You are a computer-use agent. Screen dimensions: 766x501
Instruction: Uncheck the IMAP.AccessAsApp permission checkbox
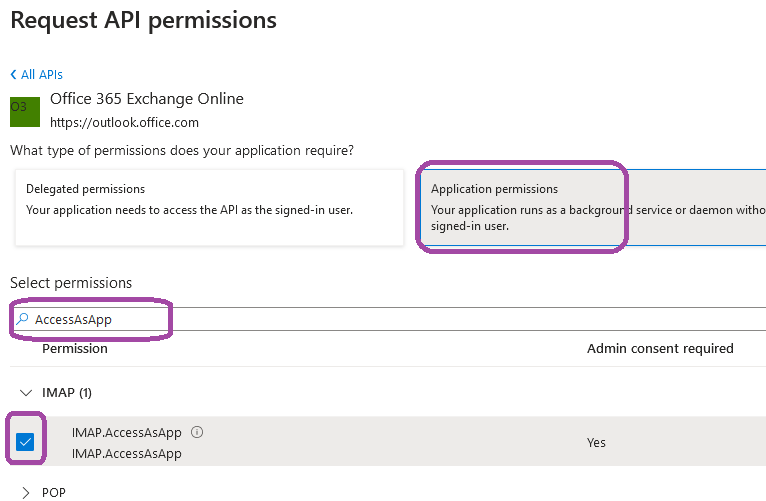(x=25, y=442)
